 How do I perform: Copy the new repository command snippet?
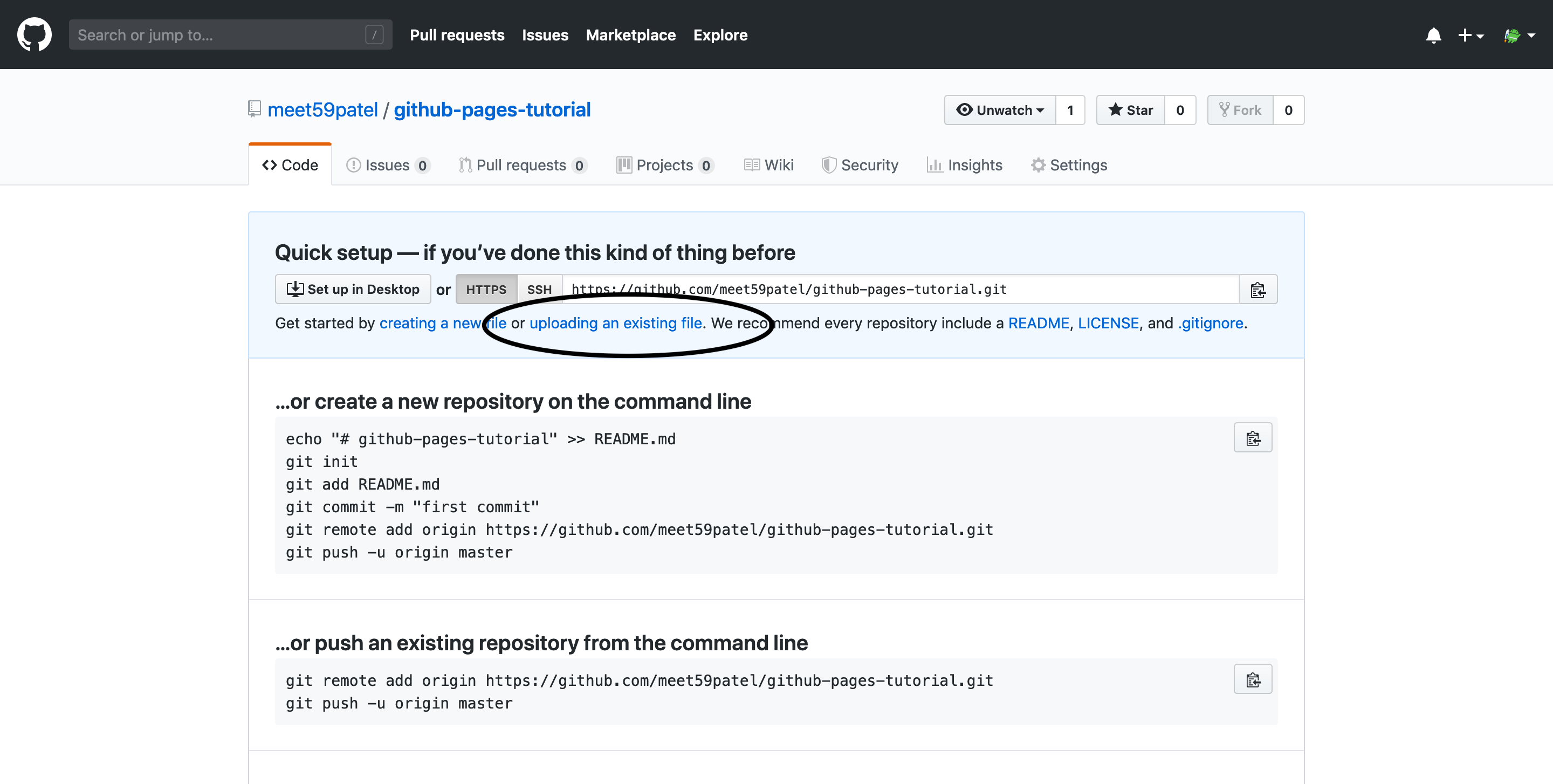tap(1253, 437)
